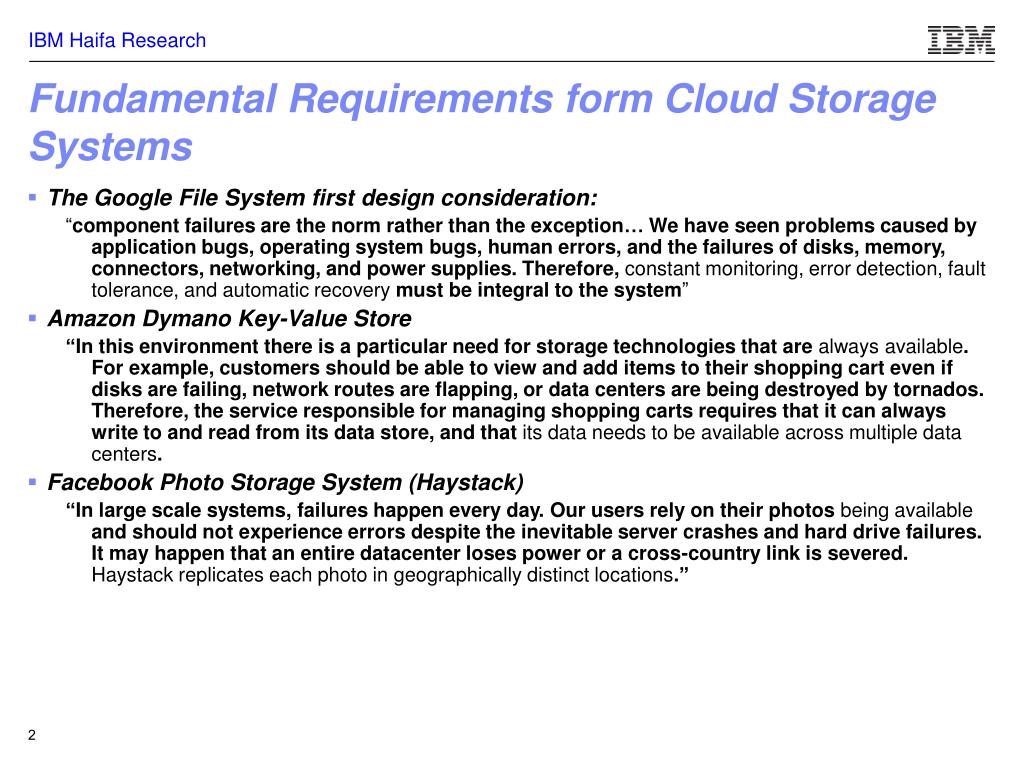Click the line starting 'Therefore, the service responsible'

pos(519,411)
